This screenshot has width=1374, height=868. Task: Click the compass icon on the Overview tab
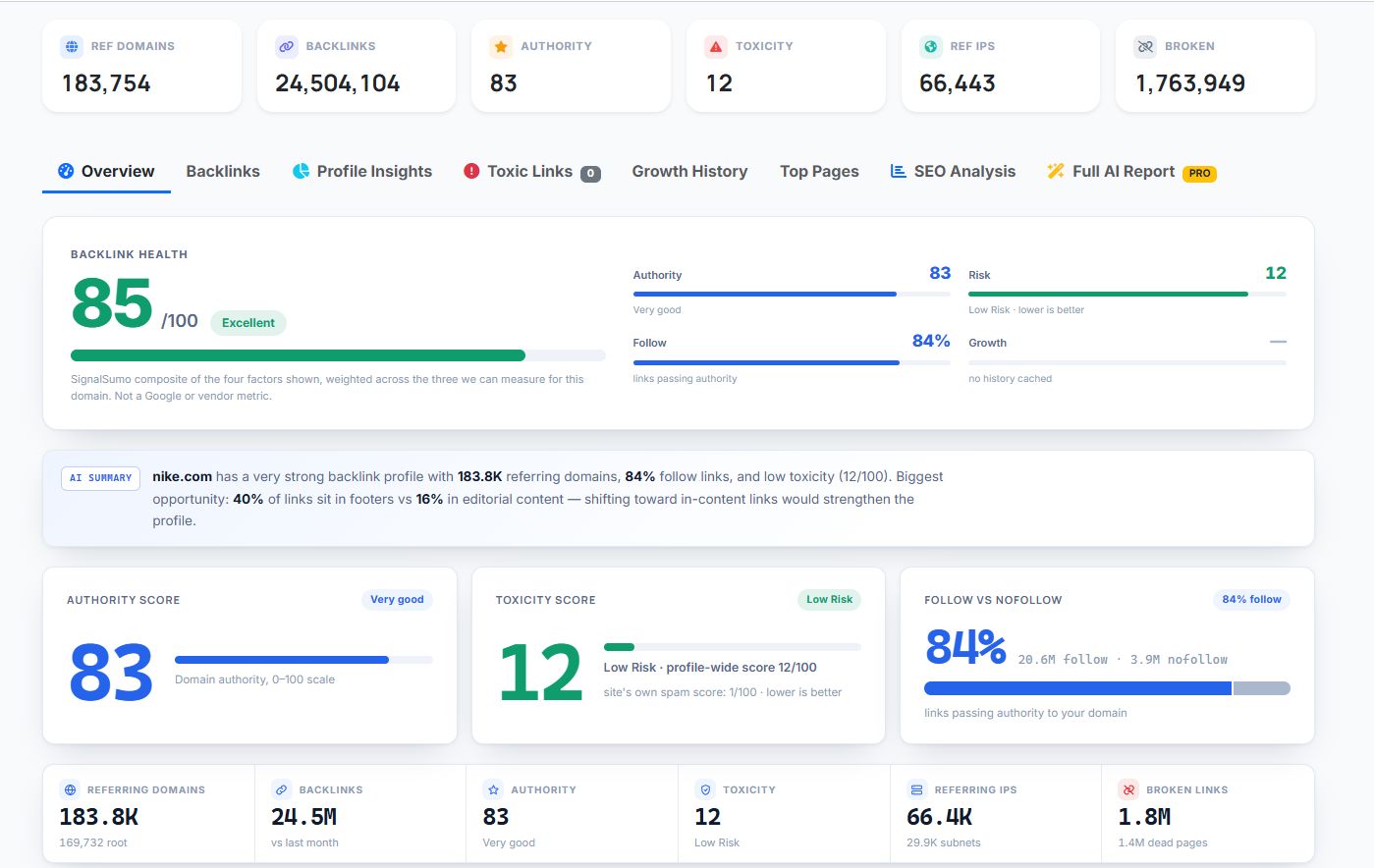[x=66, y=171]
